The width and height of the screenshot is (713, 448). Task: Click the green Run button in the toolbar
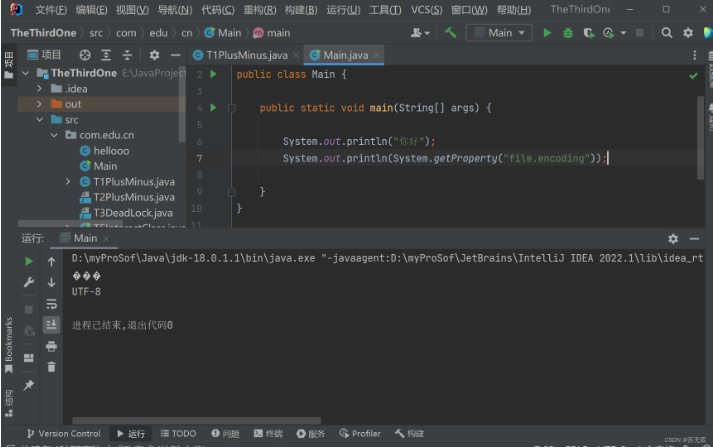point(547,32)
